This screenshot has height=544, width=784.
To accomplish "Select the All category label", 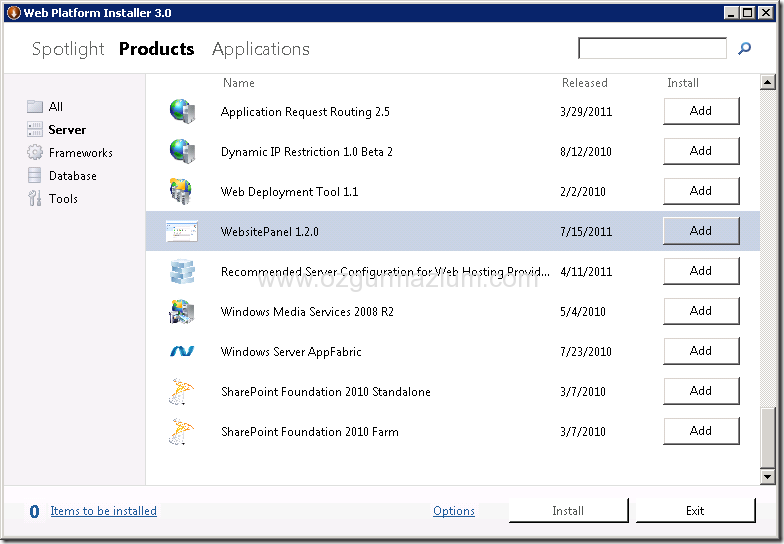I will pyautogui.click(x=56, y=106).
